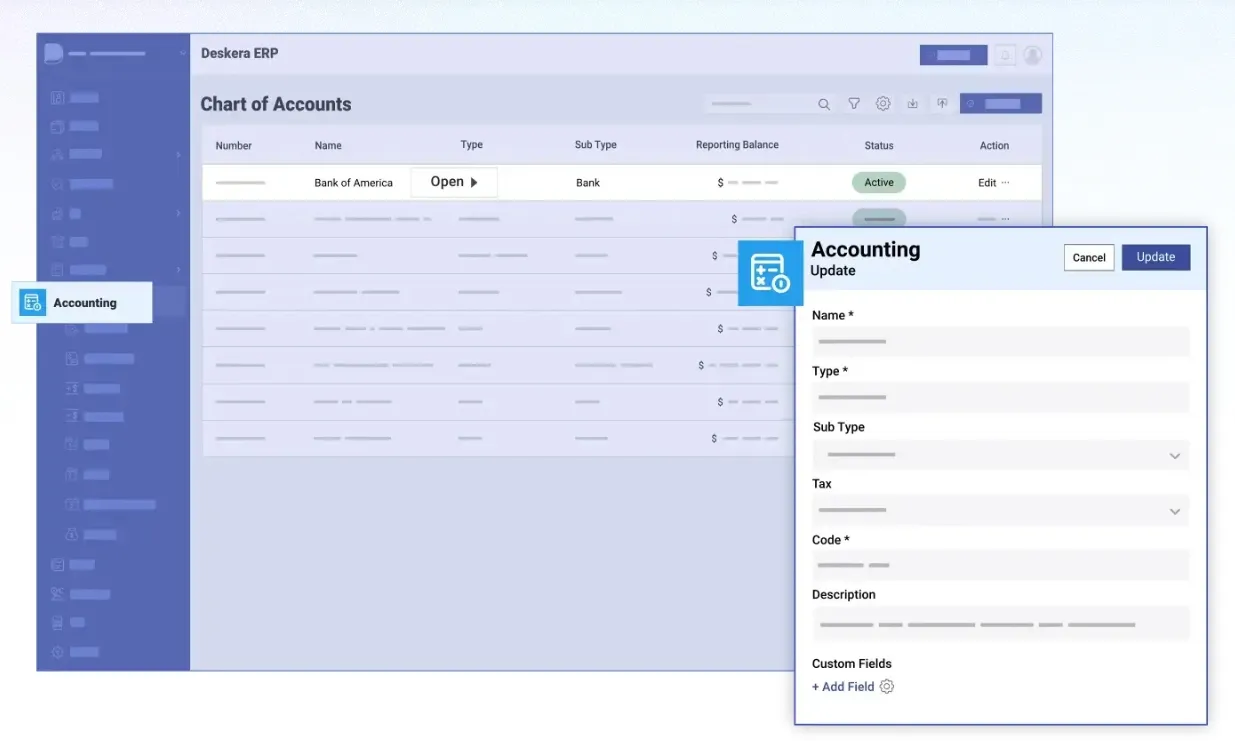Click Edit on Bank of America row
1235x741 pixels.
987,183
